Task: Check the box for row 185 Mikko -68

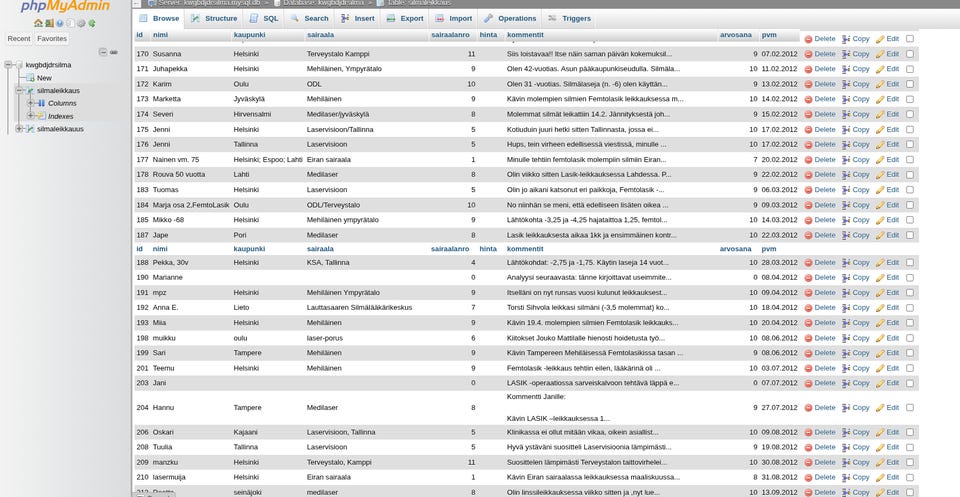Action: tap(910, 220)
